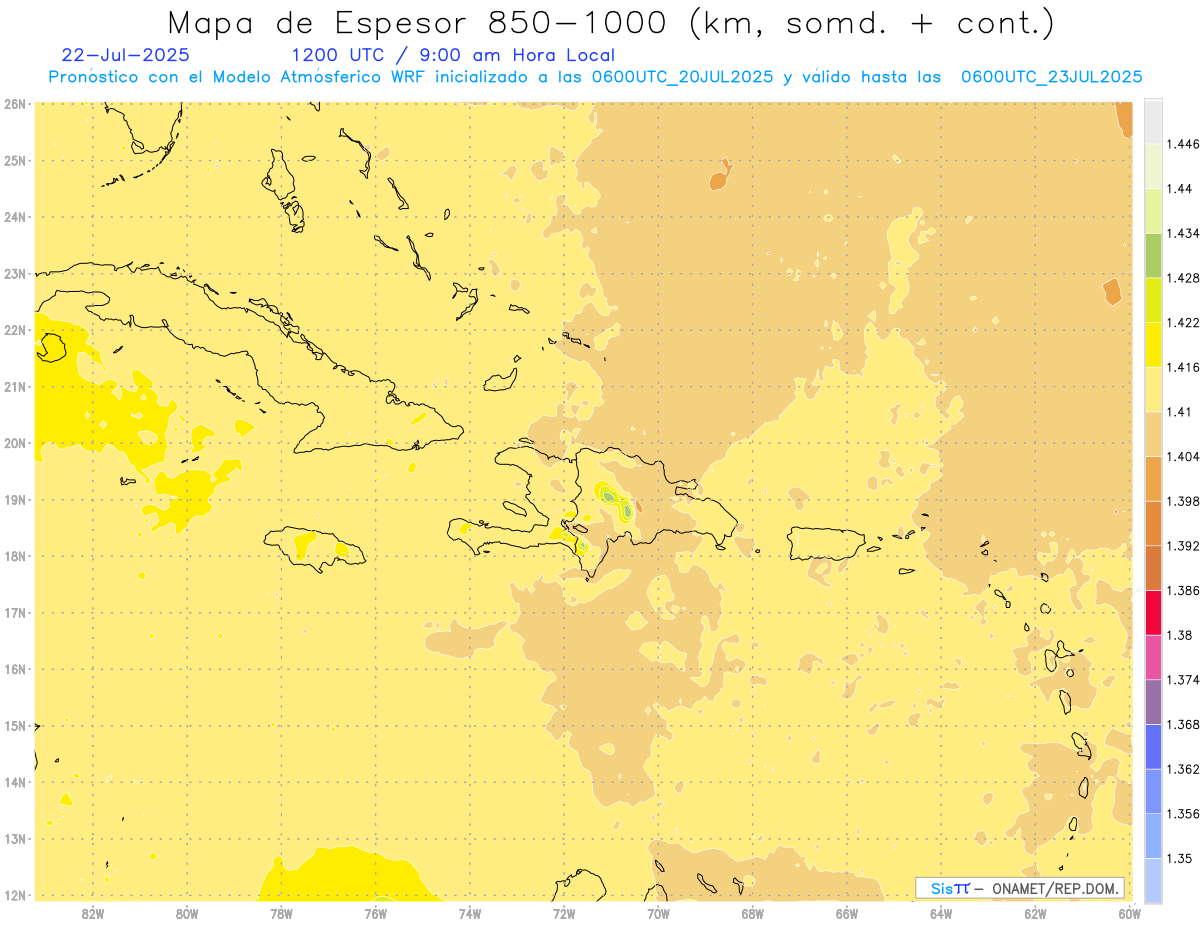Click the '64W' longitude axis label
1200x927 pixels.
[941, 913]
